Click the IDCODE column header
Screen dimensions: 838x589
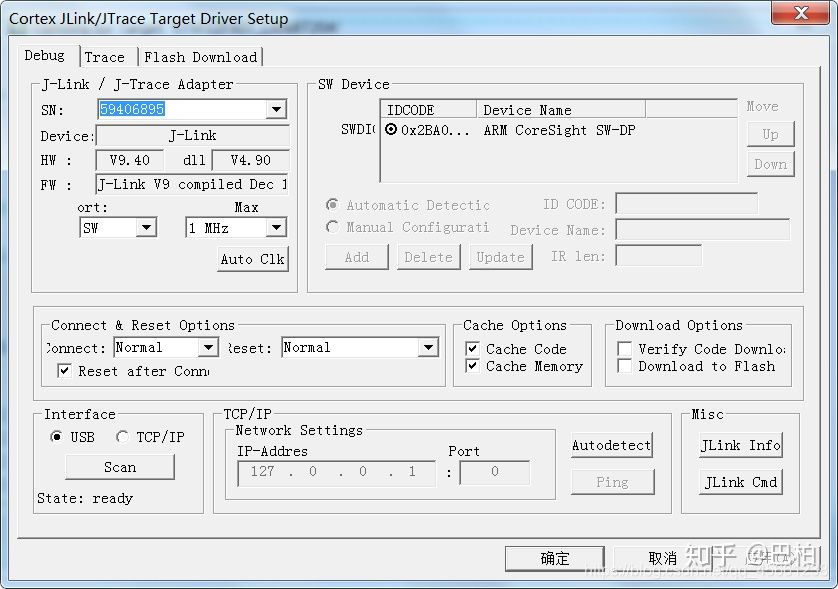[429, 110]
